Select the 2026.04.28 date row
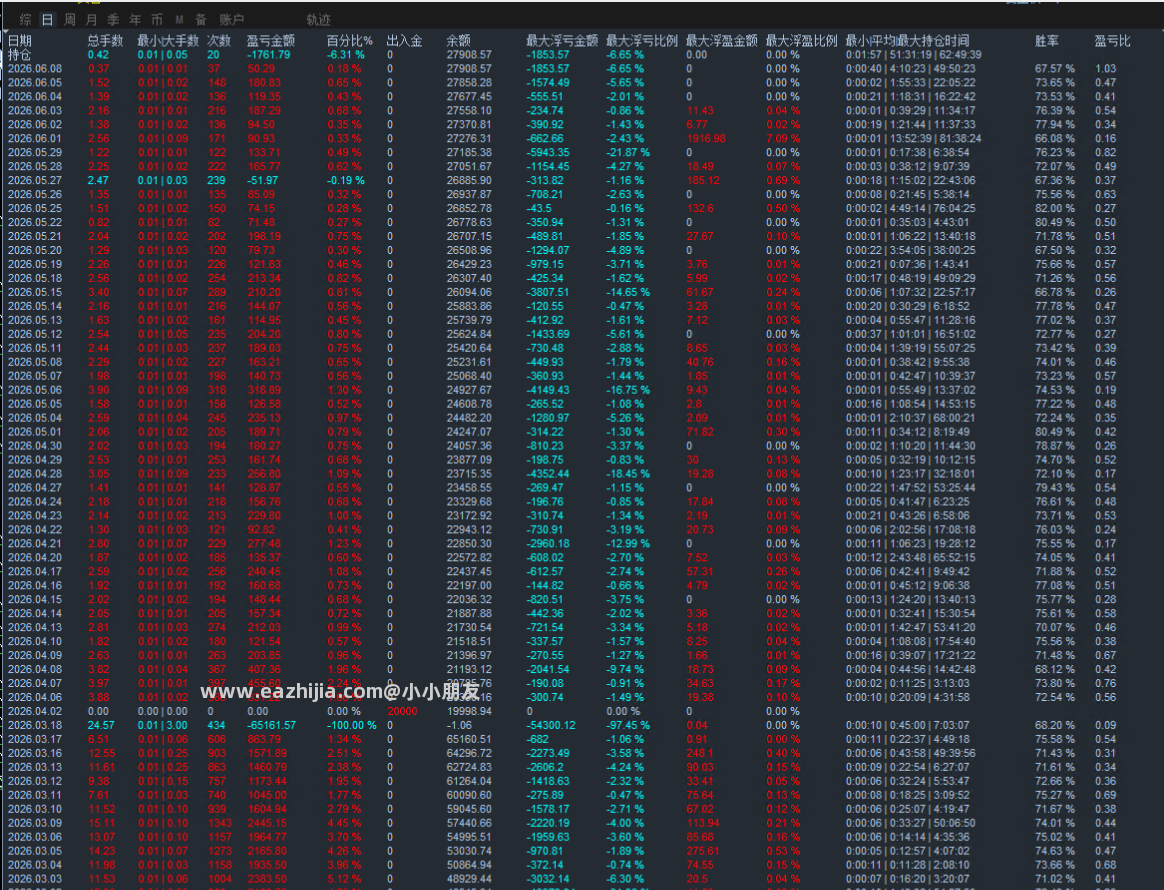This screenshot has height=890, width=1164. pyautogui.click(x=35, y=474)
